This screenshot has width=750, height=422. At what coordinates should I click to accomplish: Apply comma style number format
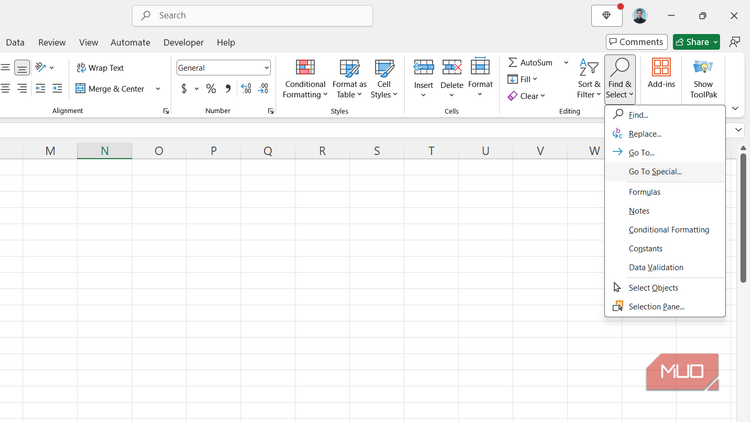click(228, 89)
